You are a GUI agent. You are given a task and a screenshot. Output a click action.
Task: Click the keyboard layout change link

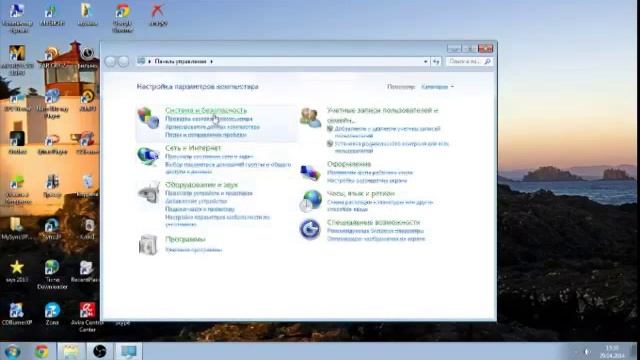[380, 205]
